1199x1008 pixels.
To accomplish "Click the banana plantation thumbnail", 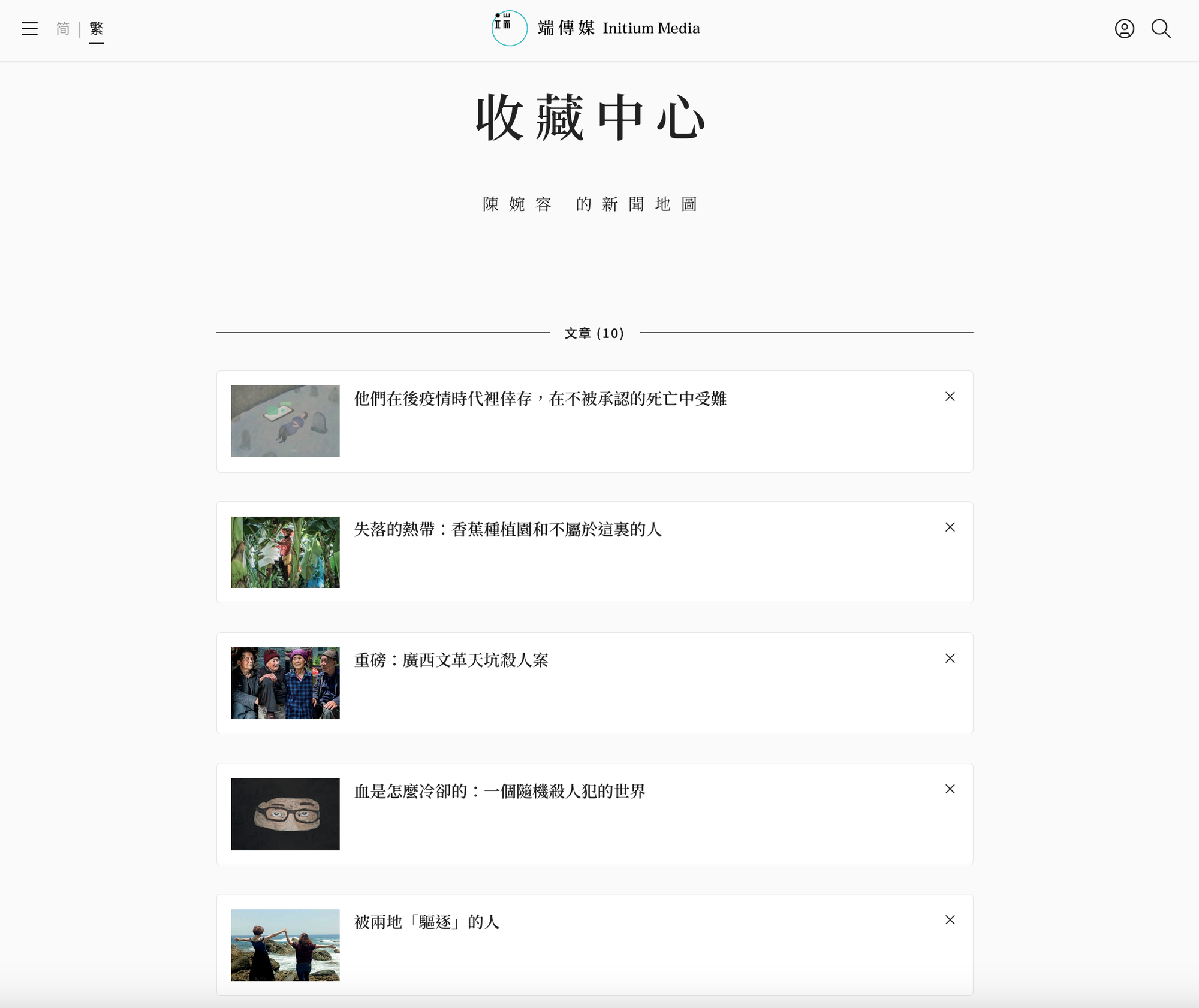I will click(285, 553).
